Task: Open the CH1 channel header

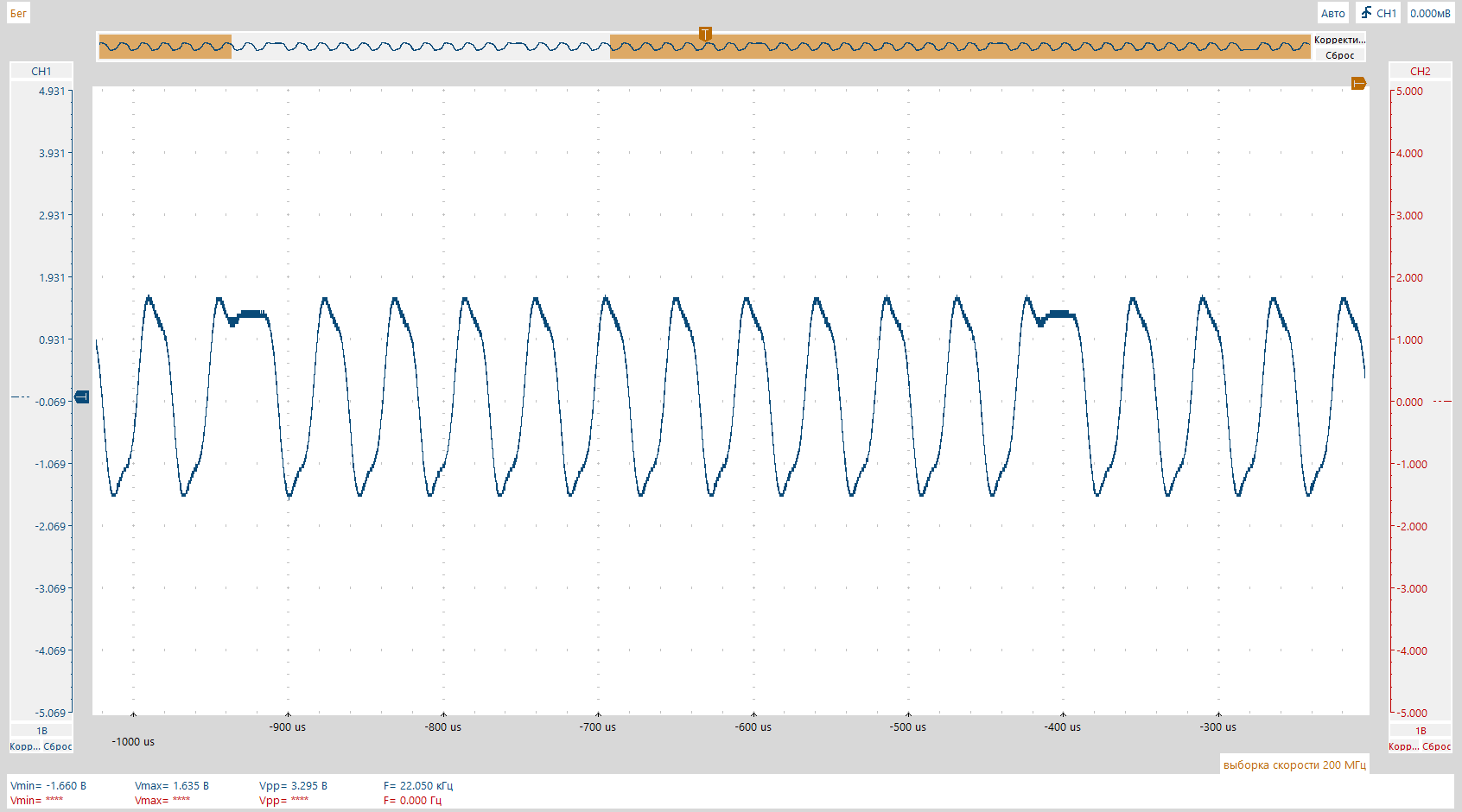Action: click(x=41, y=71)
